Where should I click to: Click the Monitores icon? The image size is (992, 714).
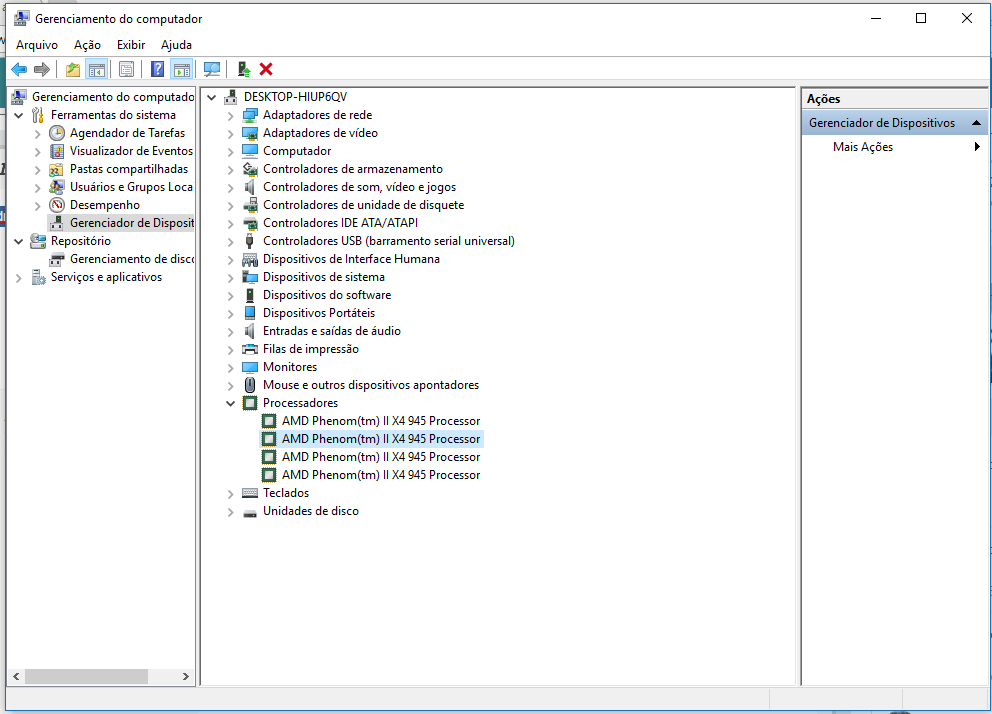point(251,367)
